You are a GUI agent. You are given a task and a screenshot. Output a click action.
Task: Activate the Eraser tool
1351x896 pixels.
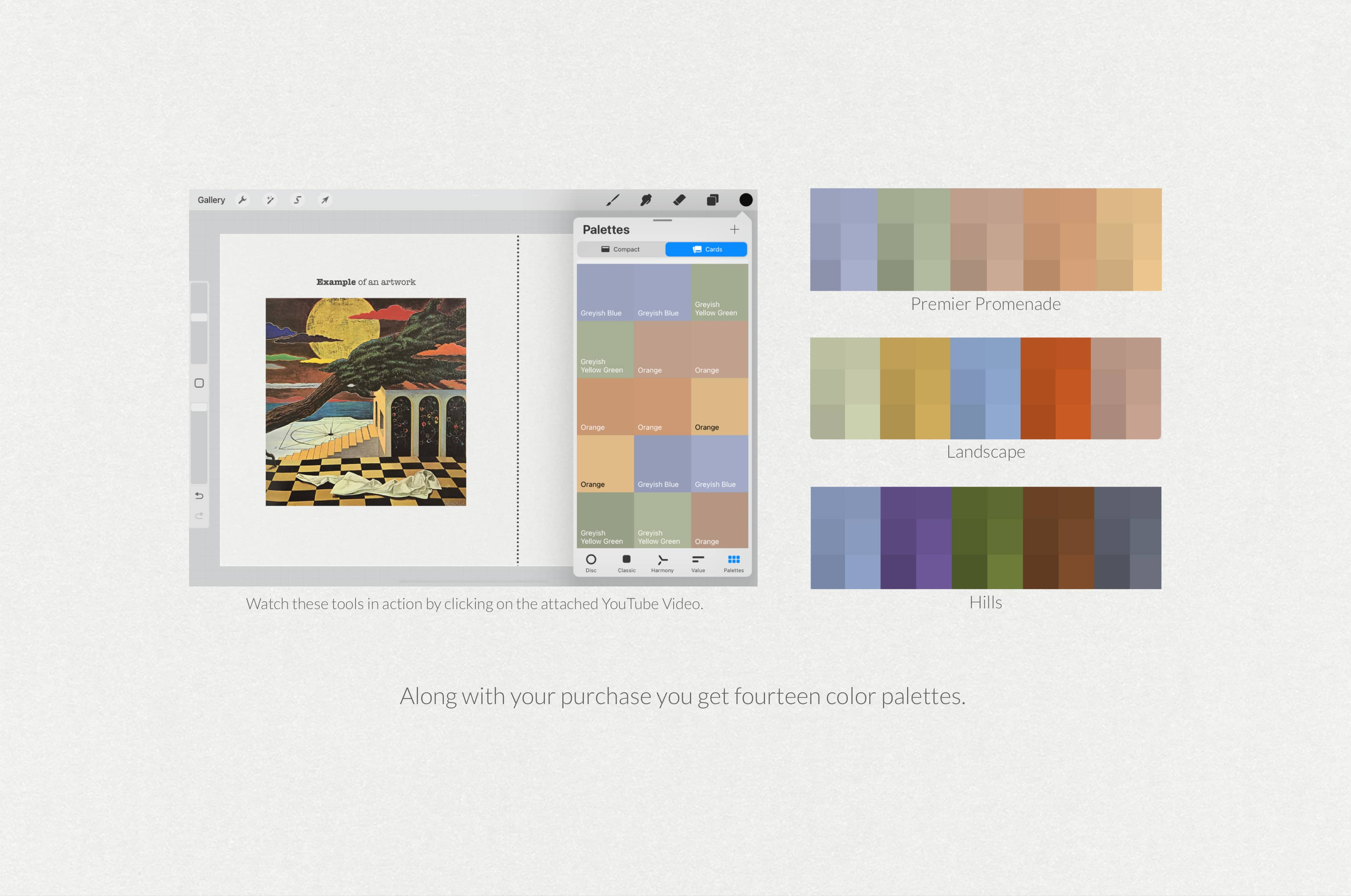(x=679, y=199)
